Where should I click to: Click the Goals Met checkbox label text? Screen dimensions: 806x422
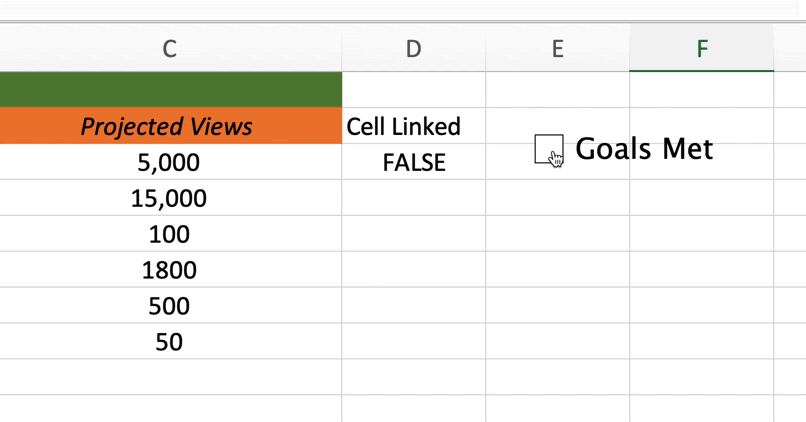tap(644, 149)
